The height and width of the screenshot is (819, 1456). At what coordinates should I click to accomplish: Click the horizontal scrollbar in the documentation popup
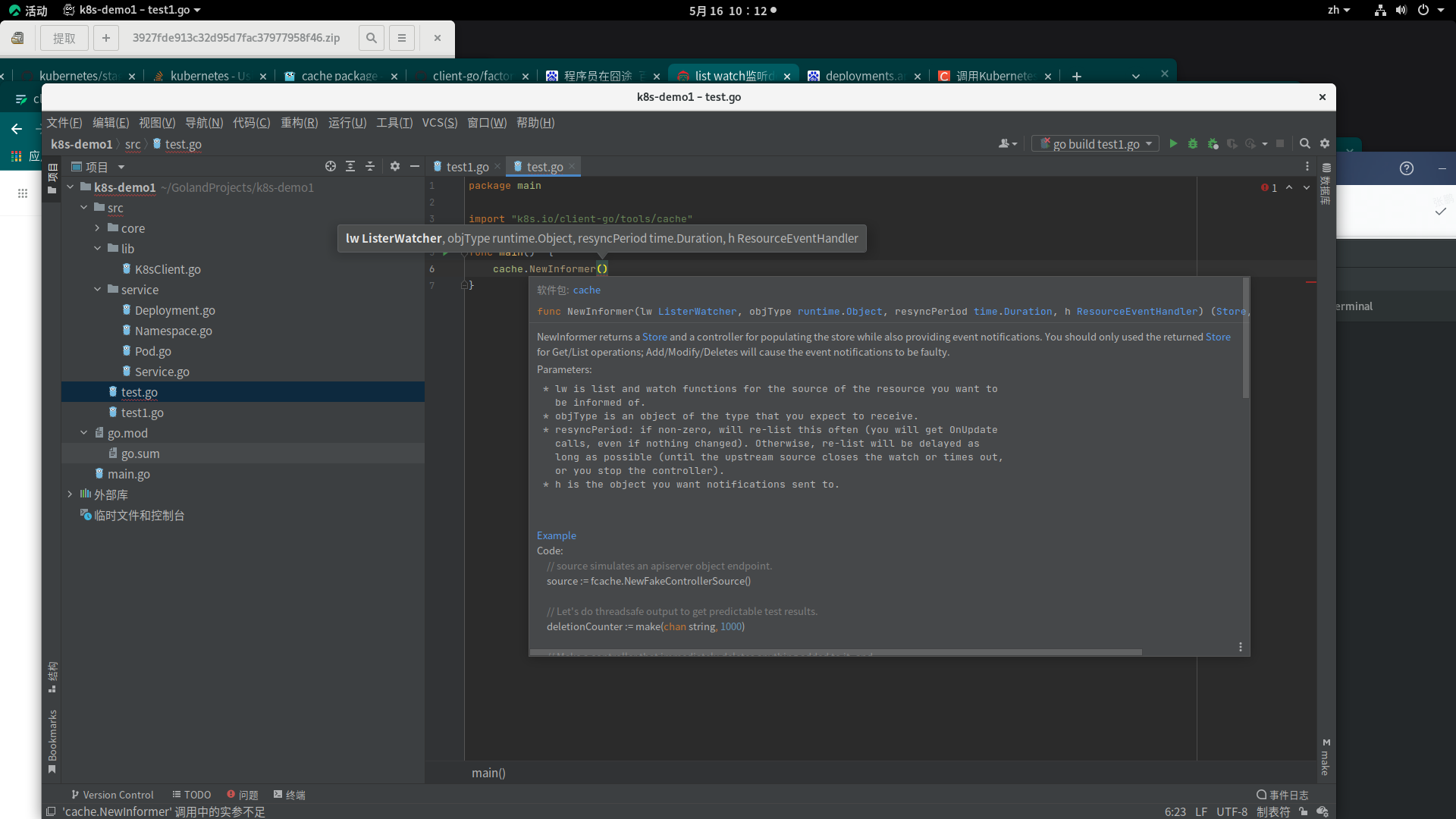coord(834,652)
